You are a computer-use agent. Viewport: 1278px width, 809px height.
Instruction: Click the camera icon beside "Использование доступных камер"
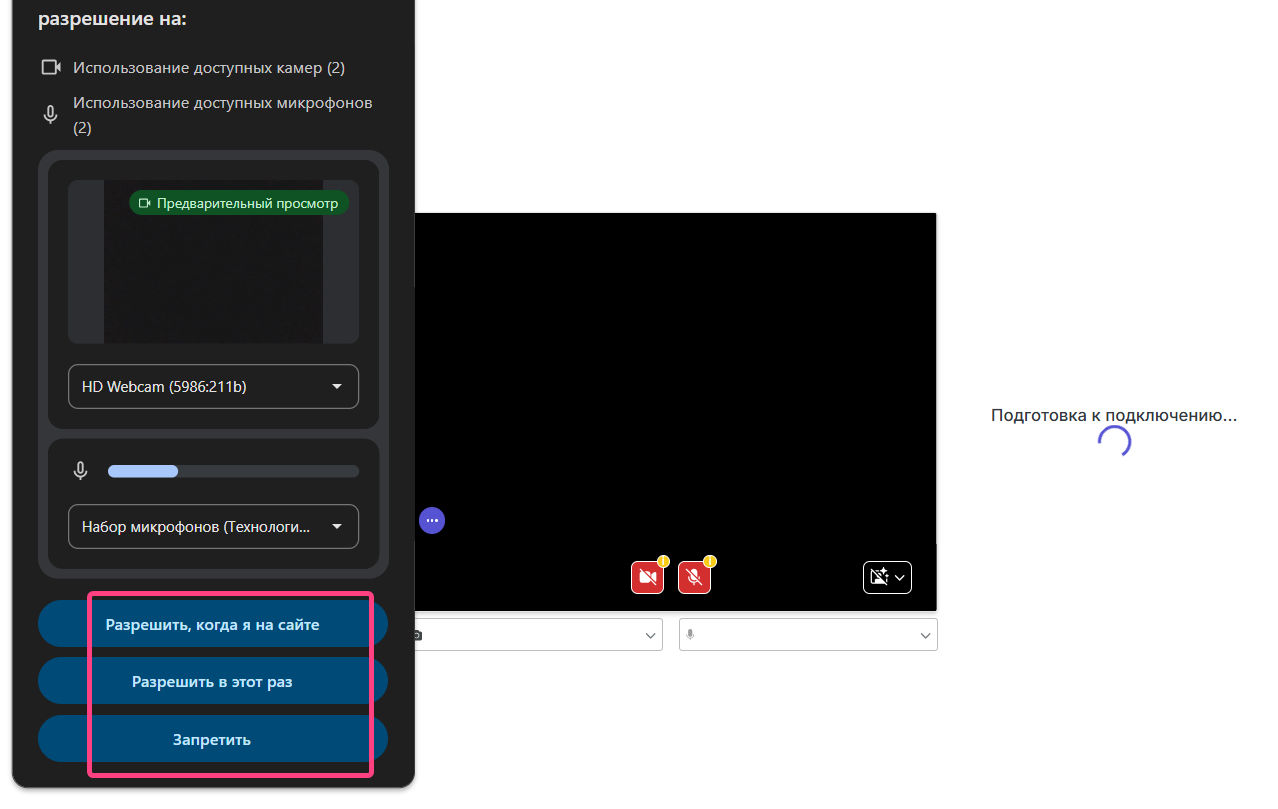[51, 68]
